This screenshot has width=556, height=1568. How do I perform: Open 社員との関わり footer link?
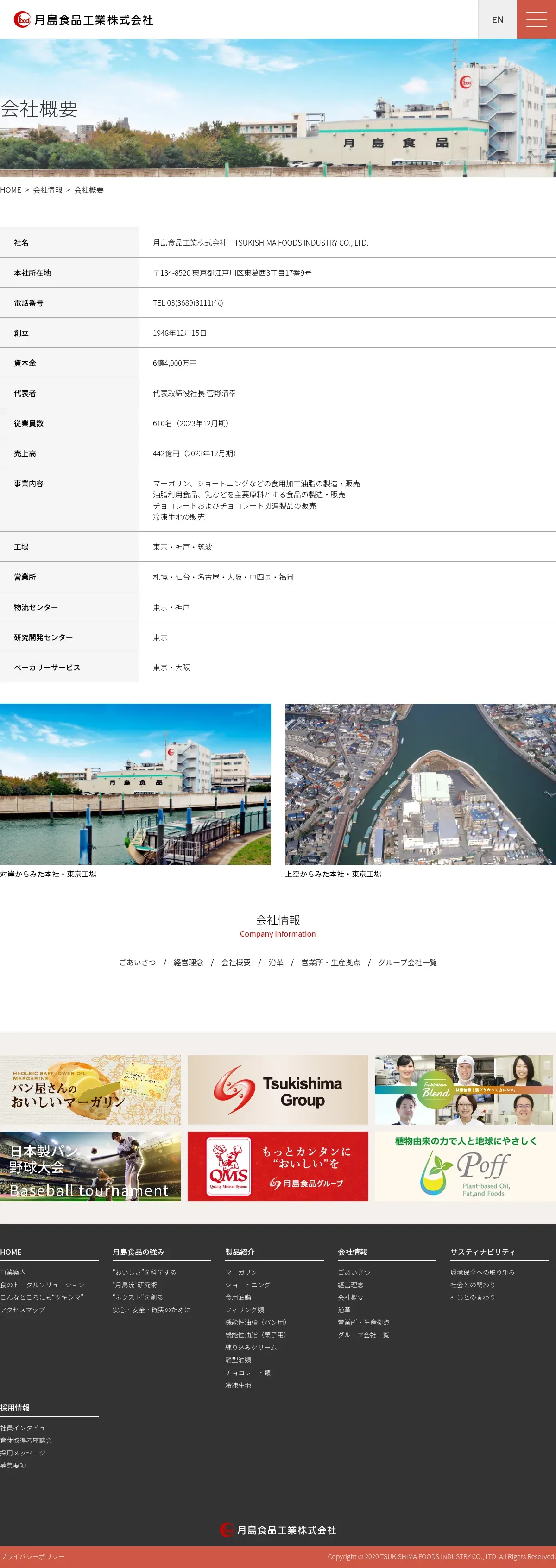(473, 1297)
